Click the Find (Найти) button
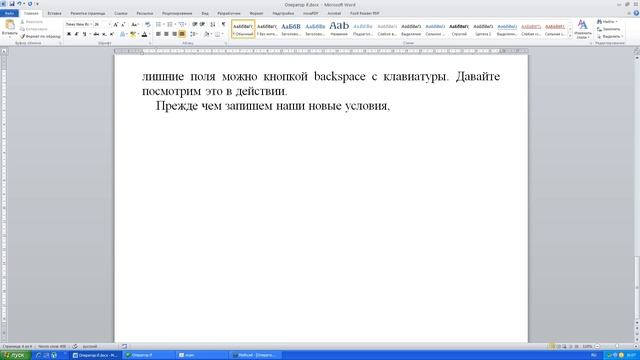Screen dimensions: 640x360 coord(608,22)
